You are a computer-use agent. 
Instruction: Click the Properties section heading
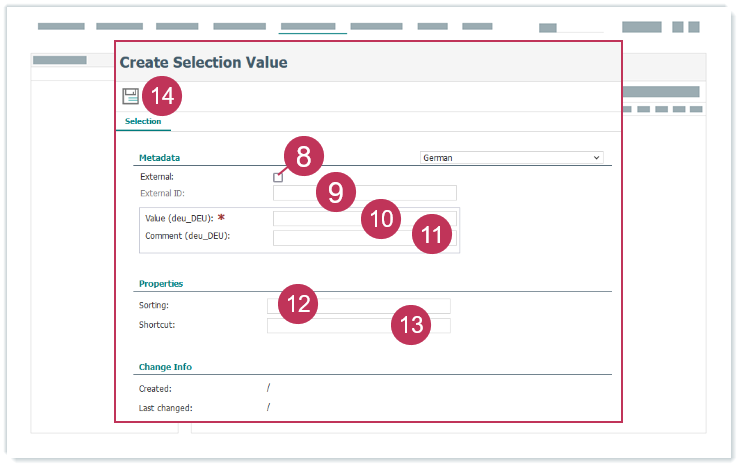click(161, 284)
